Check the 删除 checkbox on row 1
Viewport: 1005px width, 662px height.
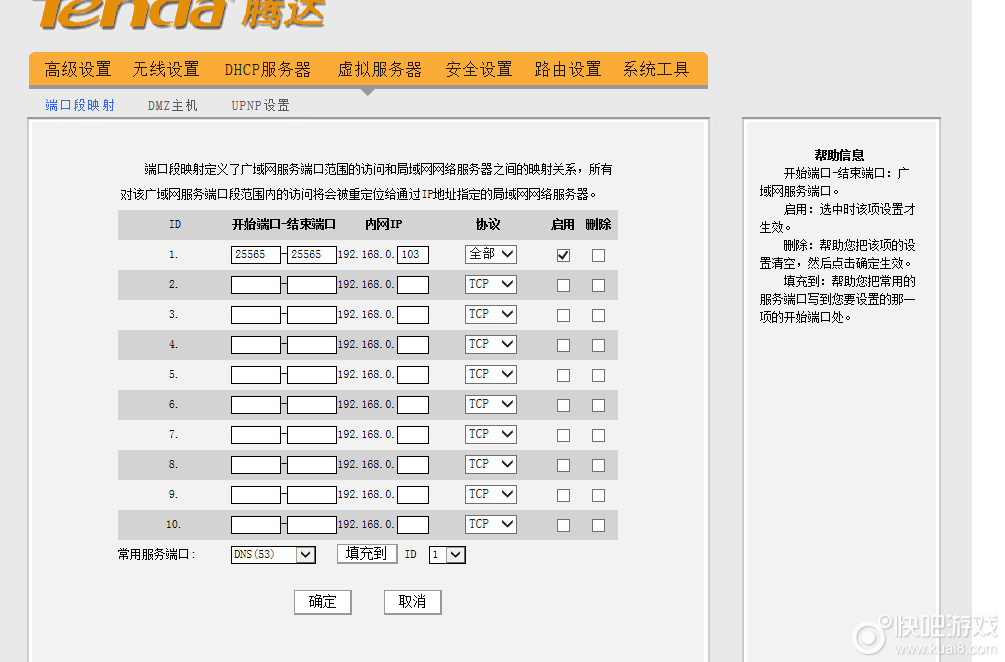coord(598,255)
